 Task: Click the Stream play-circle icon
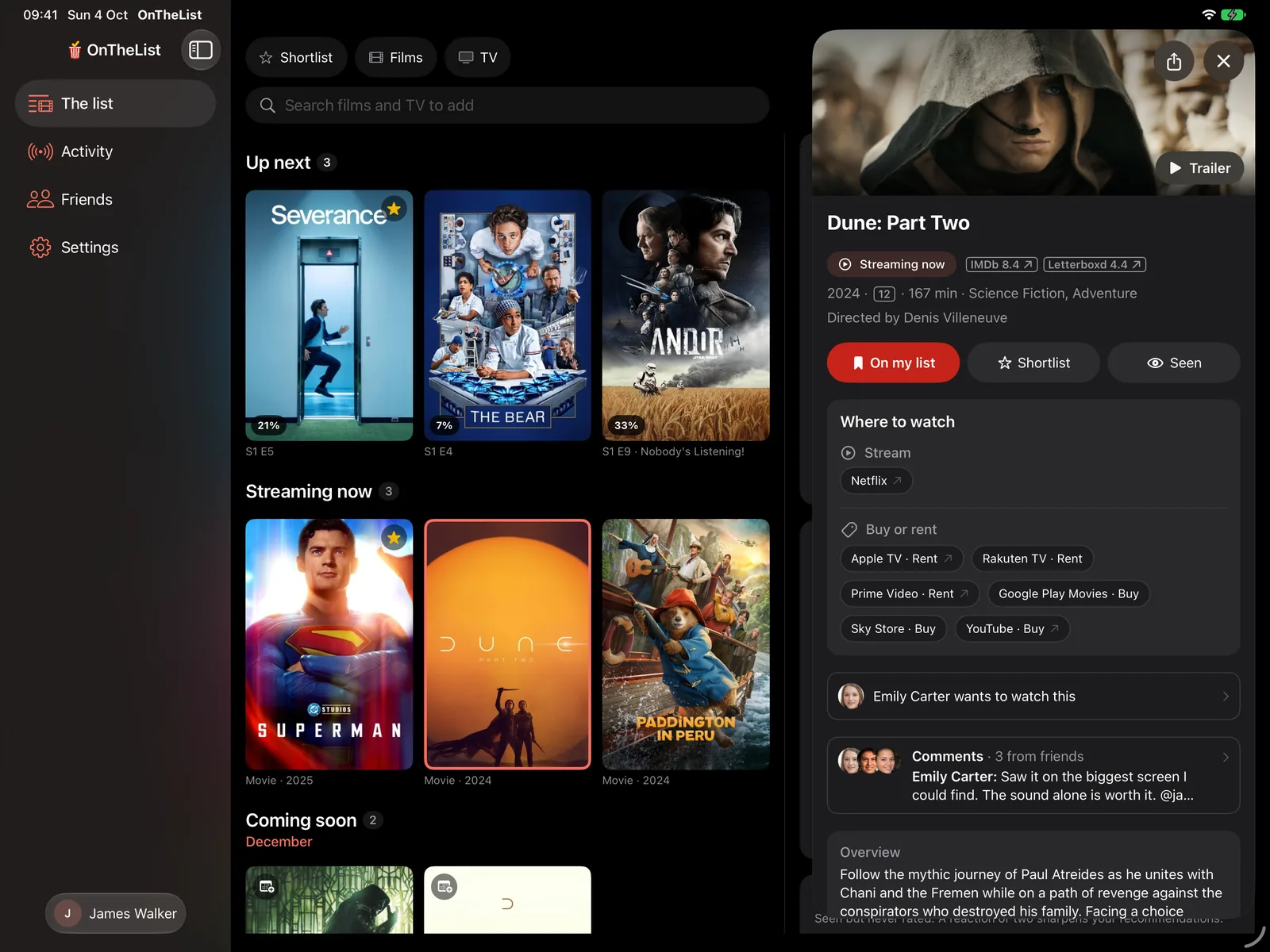849,453
